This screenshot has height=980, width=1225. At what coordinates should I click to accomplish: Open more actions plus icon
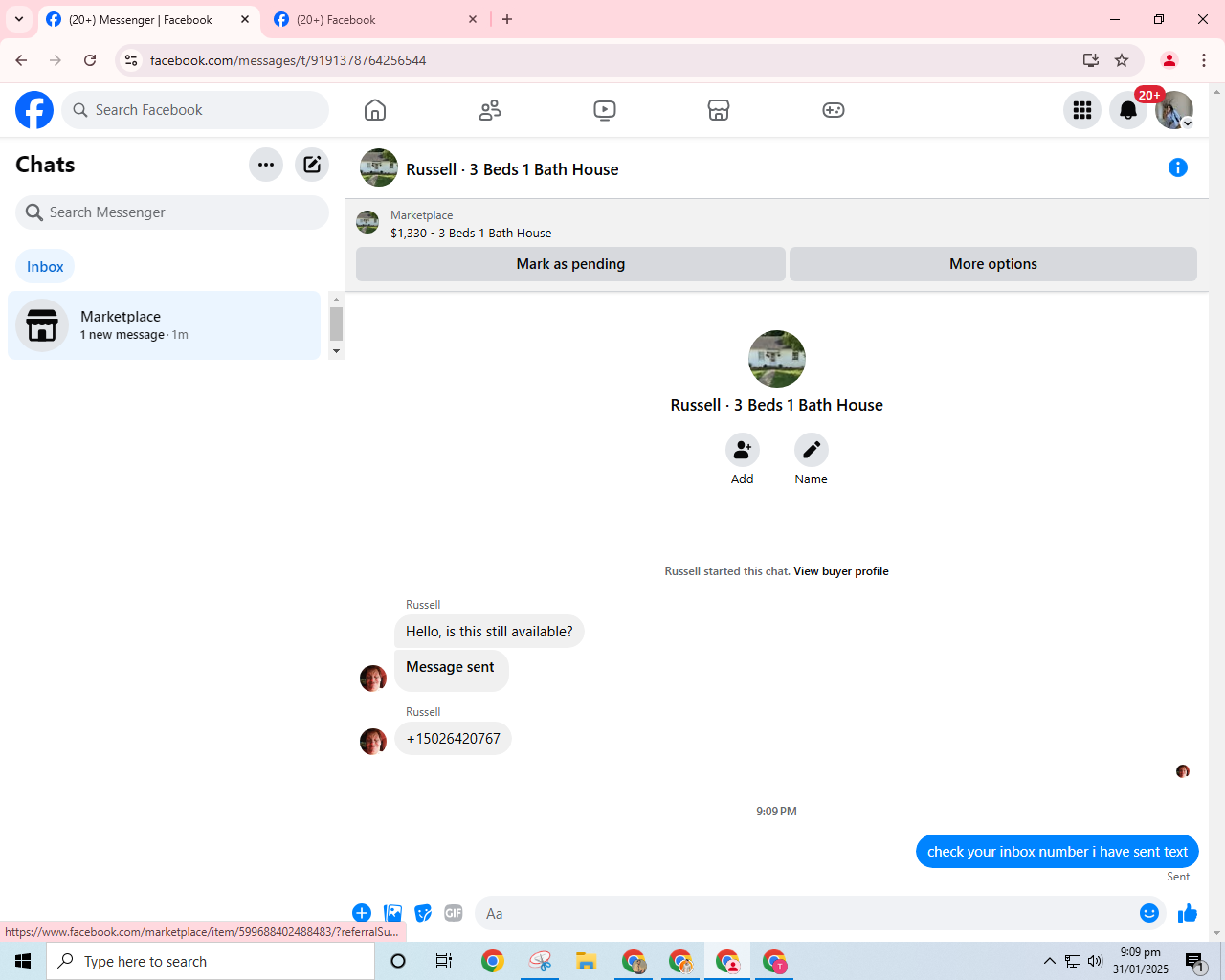[x=362, y=913]
